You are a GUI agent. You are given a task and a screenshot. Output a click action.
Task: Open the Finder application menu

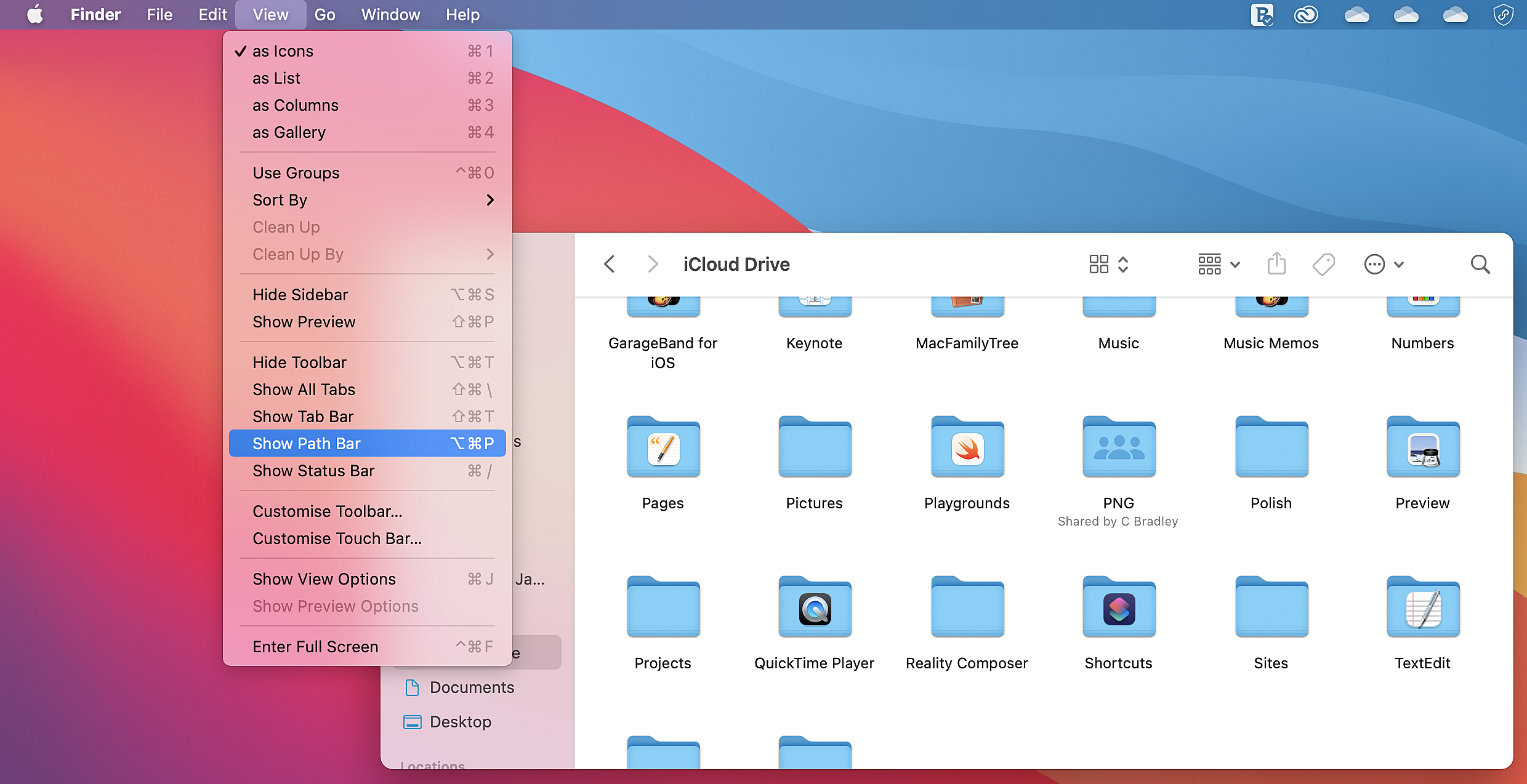tap(95, 14)
